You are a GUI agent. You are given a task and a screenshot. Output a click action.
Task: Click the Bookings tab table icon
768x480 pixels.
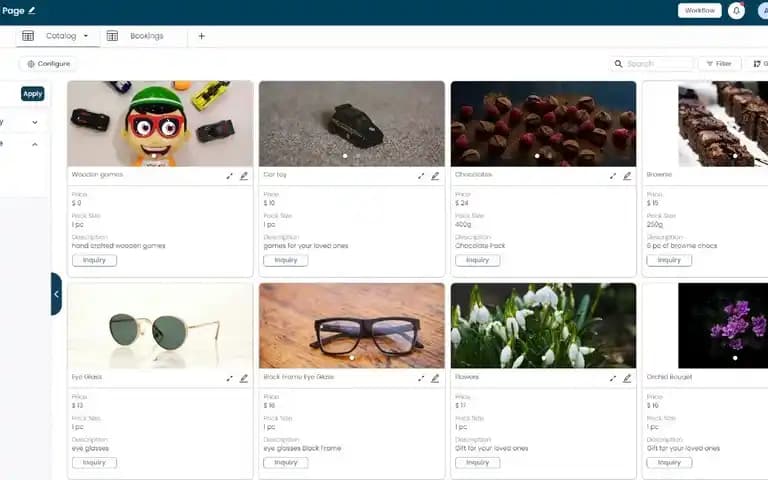click(x=112, y=36)
